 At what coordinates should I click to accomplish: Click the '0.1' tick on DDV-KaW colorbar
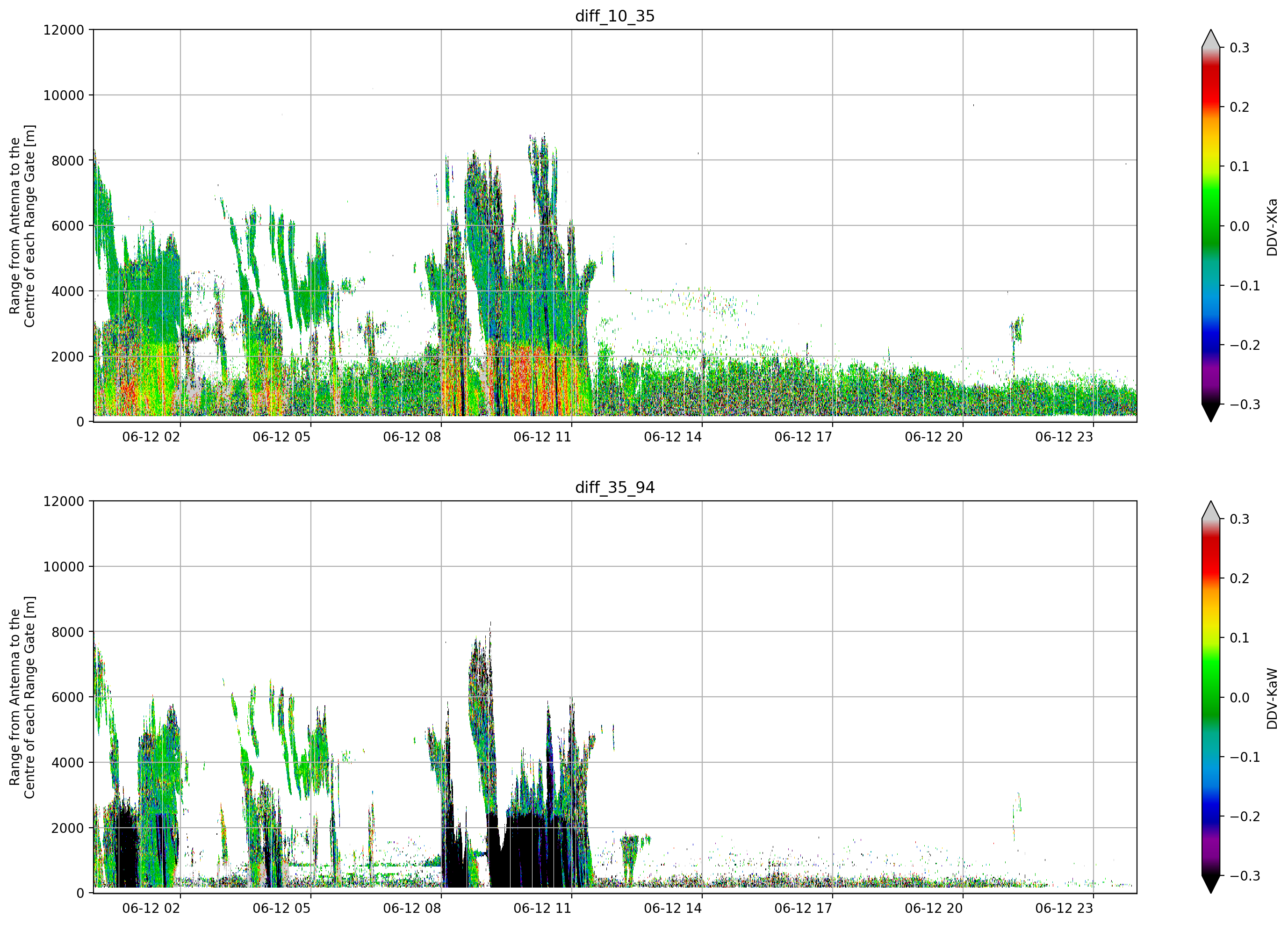(1240, 638)
